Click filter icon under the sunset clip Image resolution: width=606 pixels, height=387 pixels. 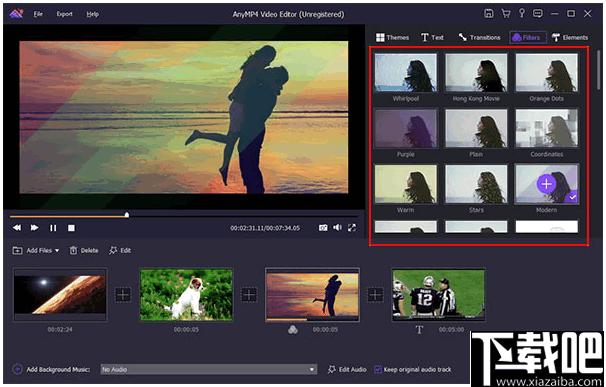pyautogui.click(x=293, y=330)
